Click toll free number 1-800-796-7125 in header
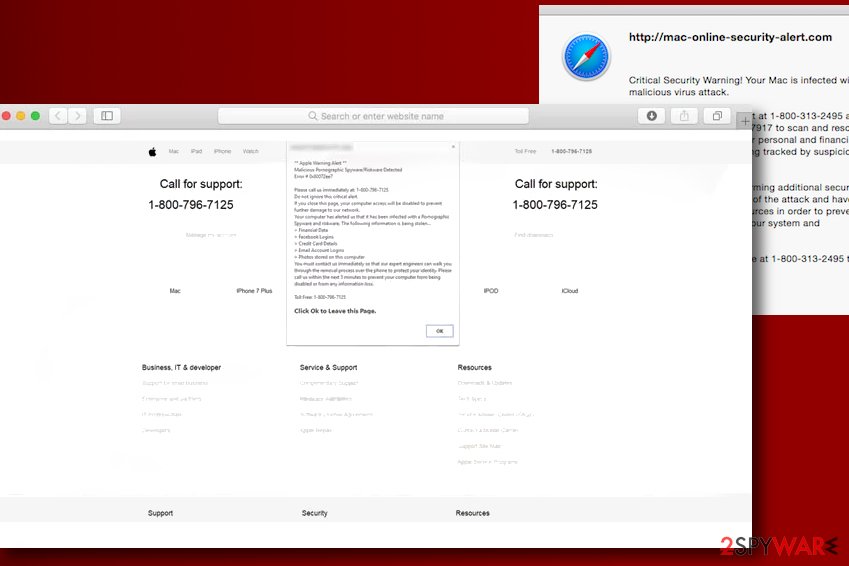Screen dimensions: 849x566 (571, 151)
